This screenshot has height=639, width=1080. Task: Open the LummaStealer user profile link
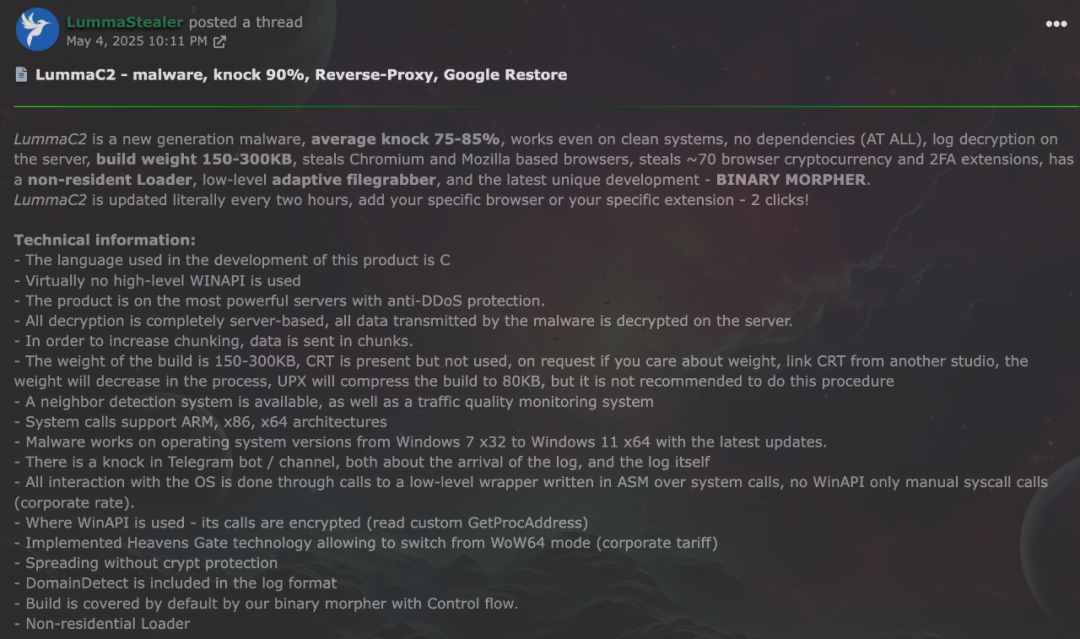coord(125,22)
